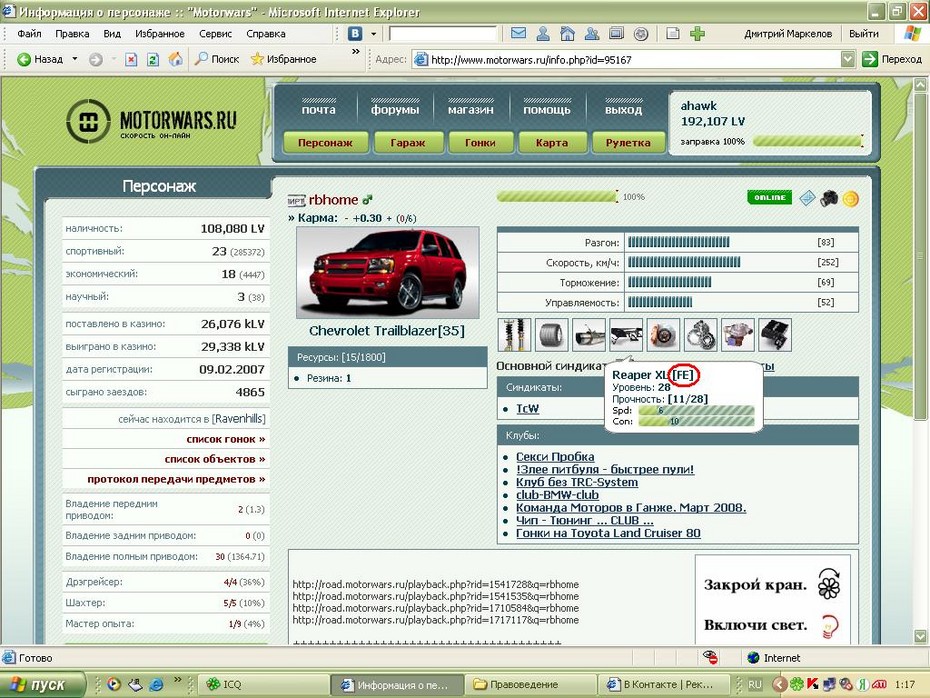The height and width of the screenshot is (698, 930).
Task: Open the Правка menu
Action: [72, 34]
